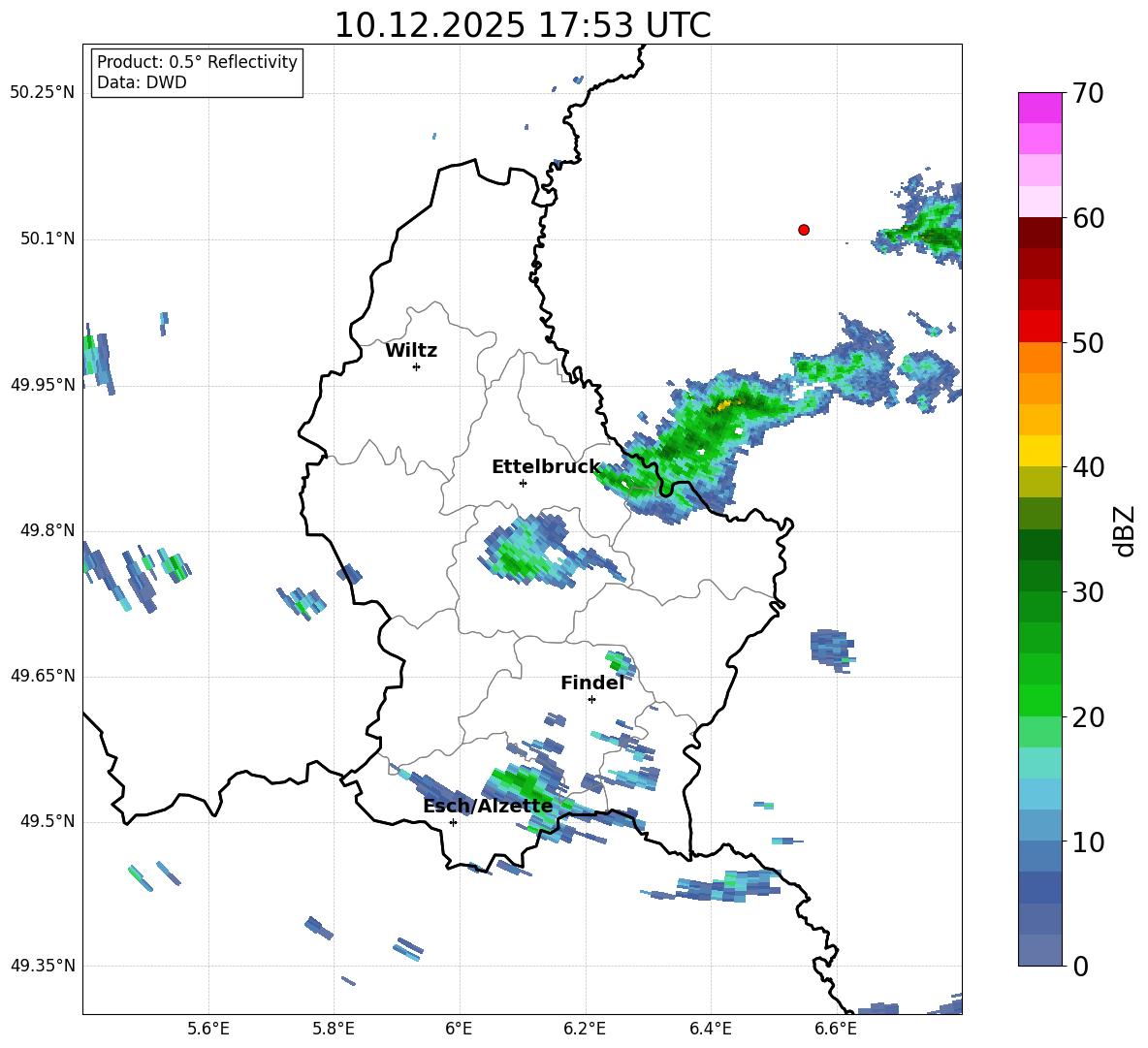Click the 0 tick label on colorbar
The height and width of the screenshot is (1048, 1148).
(1080, 967)
